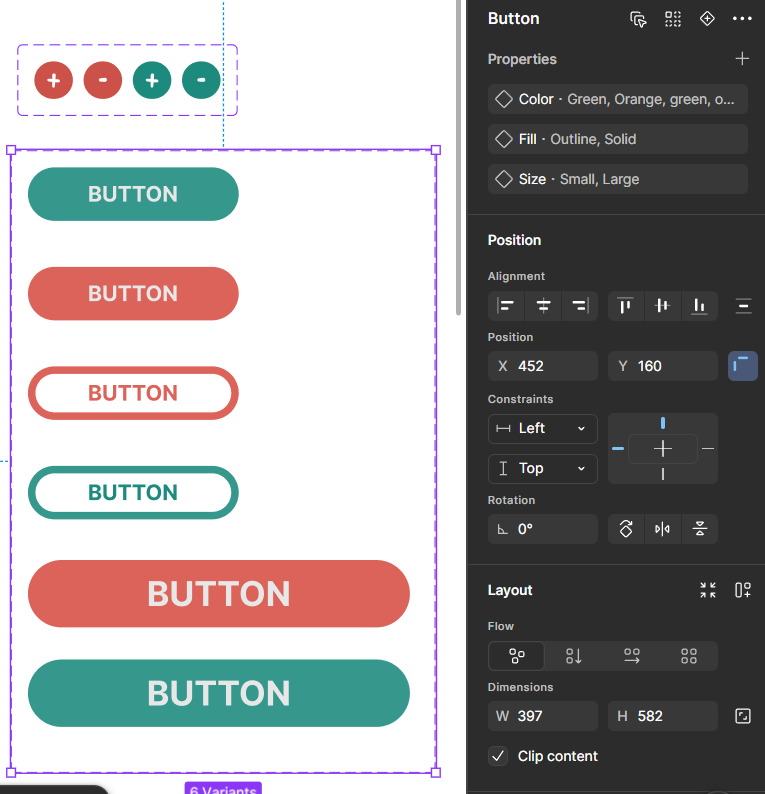Image resolution: width=765 pixels, height=794 pixels.
Task: Click the center cross in constraint widget
Action: 663,449
